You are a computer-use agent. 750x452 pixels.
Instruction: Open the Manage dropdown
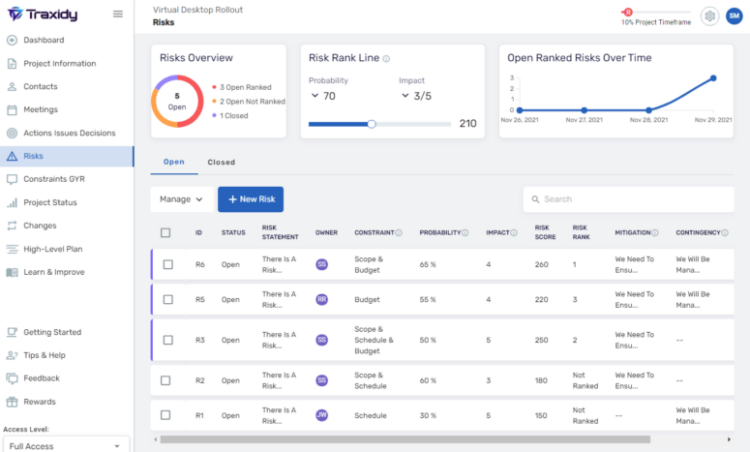182,199
